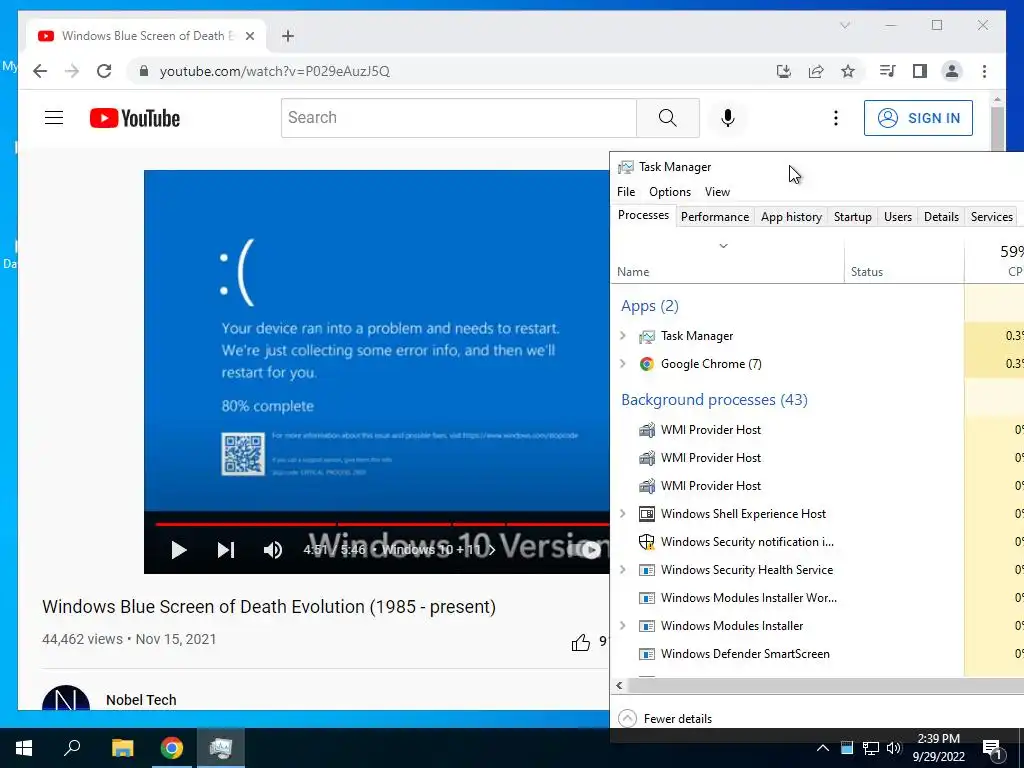Share this page with the share icon
This screenshot has height=768, width=1024.
click(816, 71)
